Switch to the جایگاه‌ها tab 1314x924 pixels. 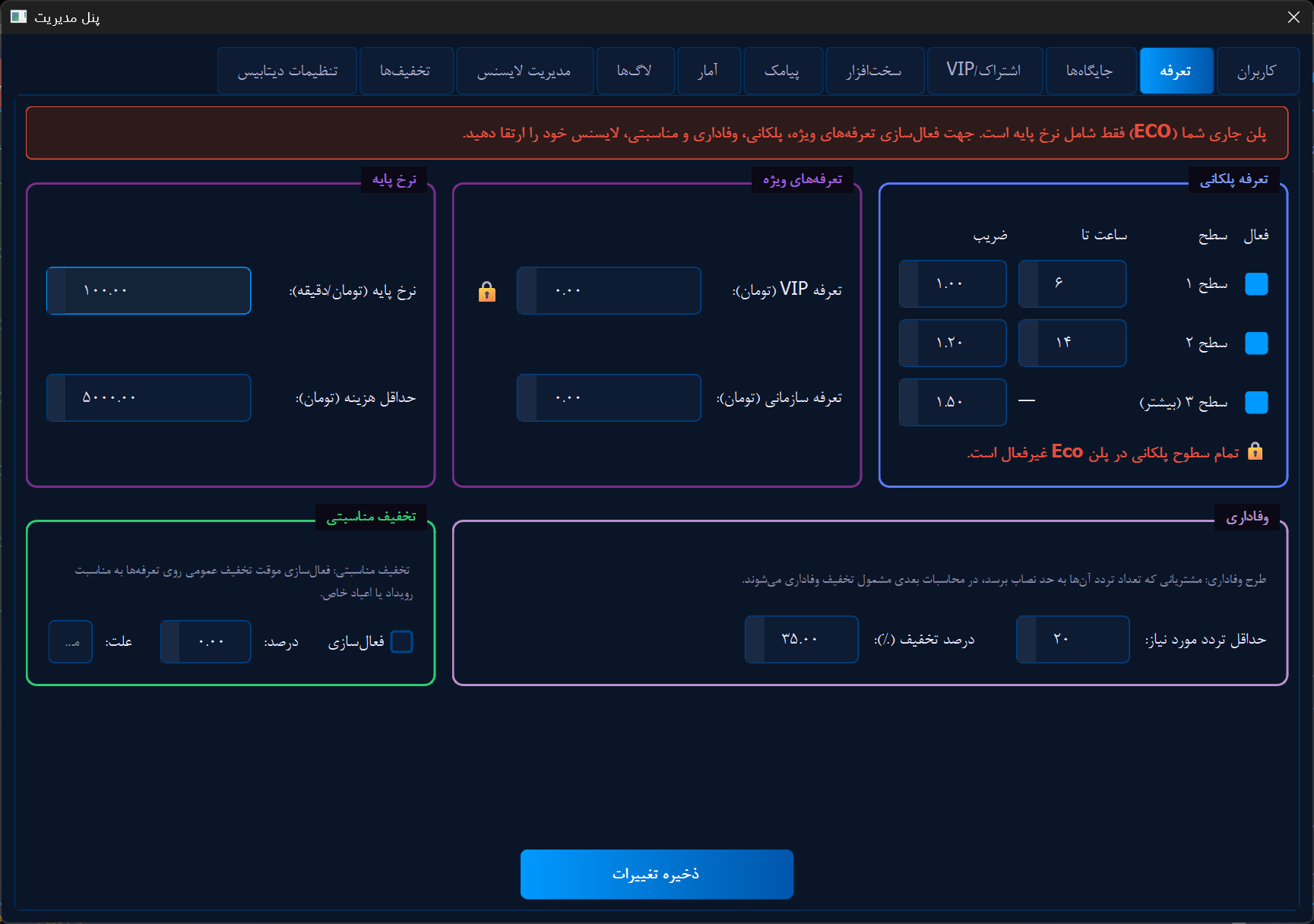1090,71
